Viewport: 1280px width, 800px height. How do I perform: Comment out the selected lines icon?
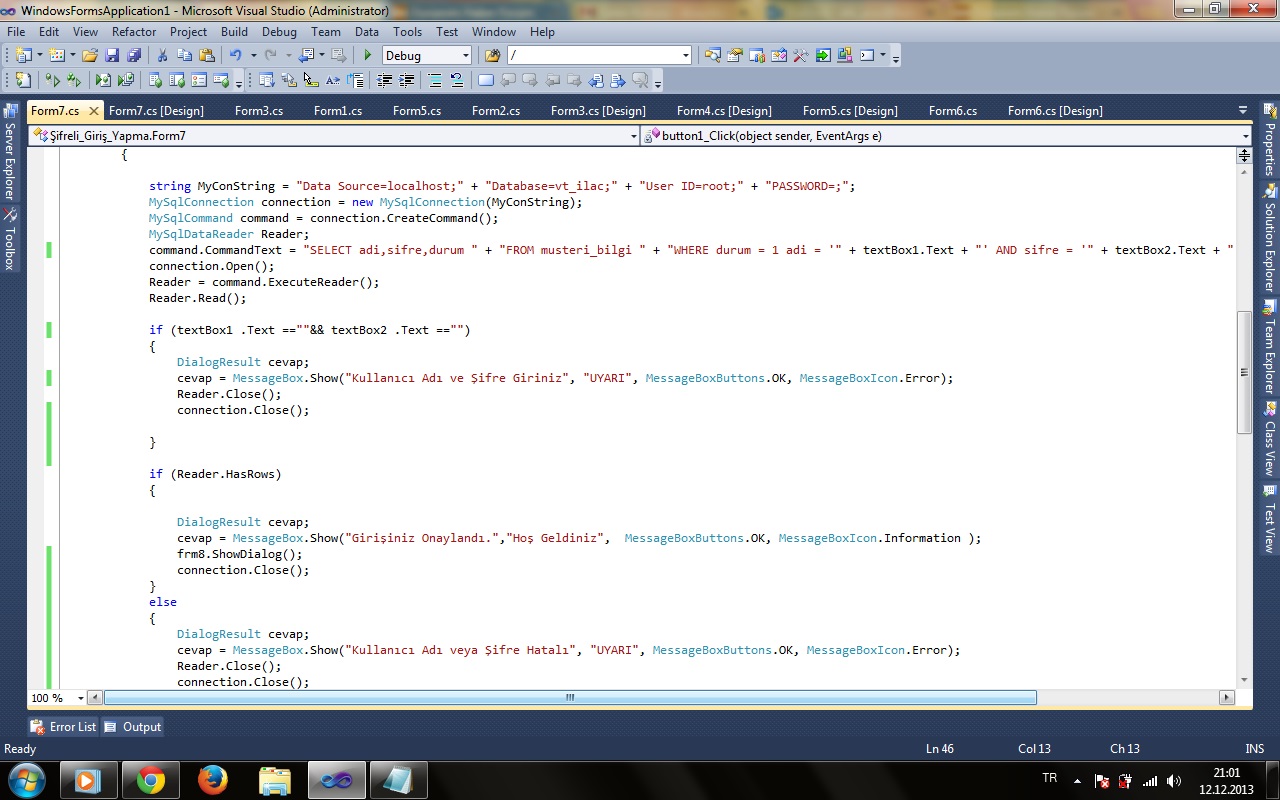pos(435,81)
